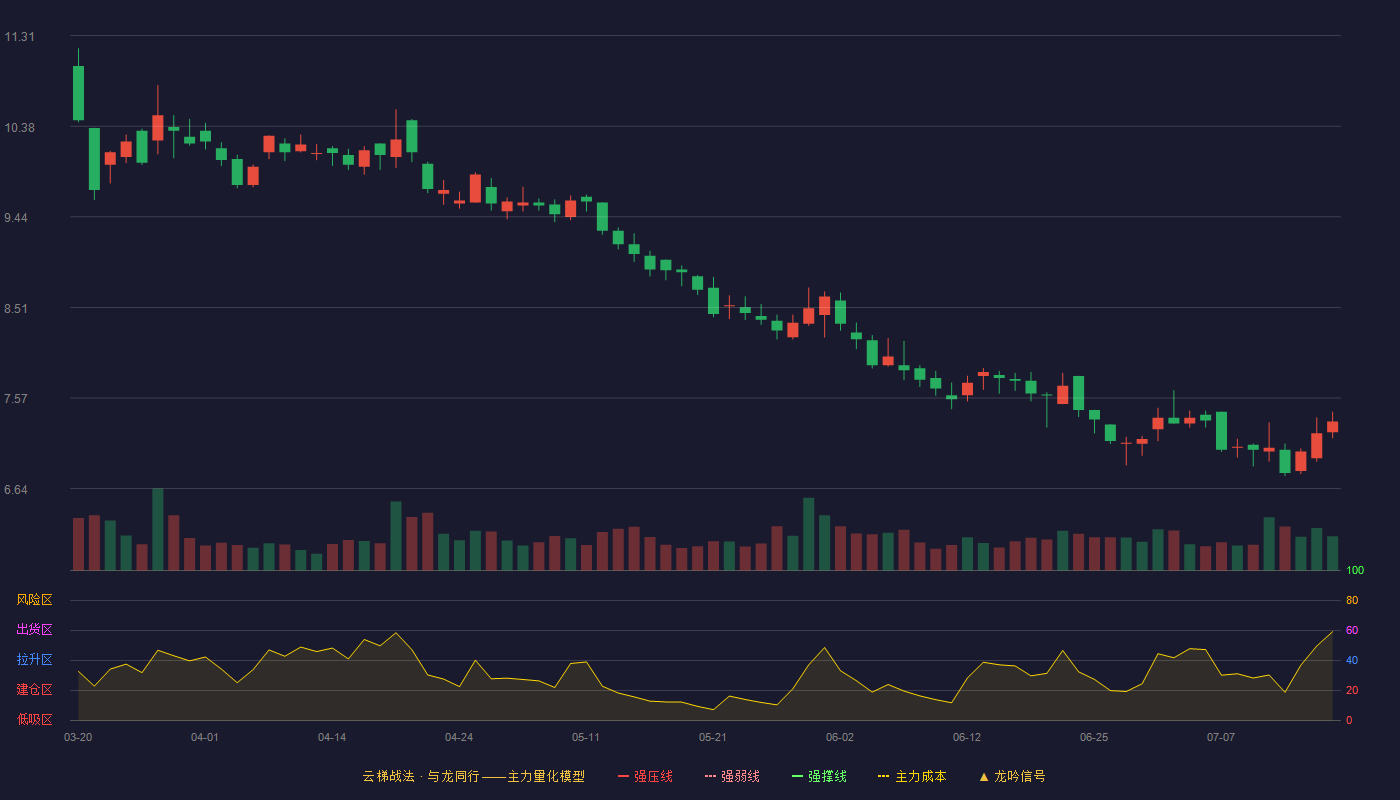Click the 11.31 price axis label
The width and height of the screenshot is (1400, 800).
(19, 37)
